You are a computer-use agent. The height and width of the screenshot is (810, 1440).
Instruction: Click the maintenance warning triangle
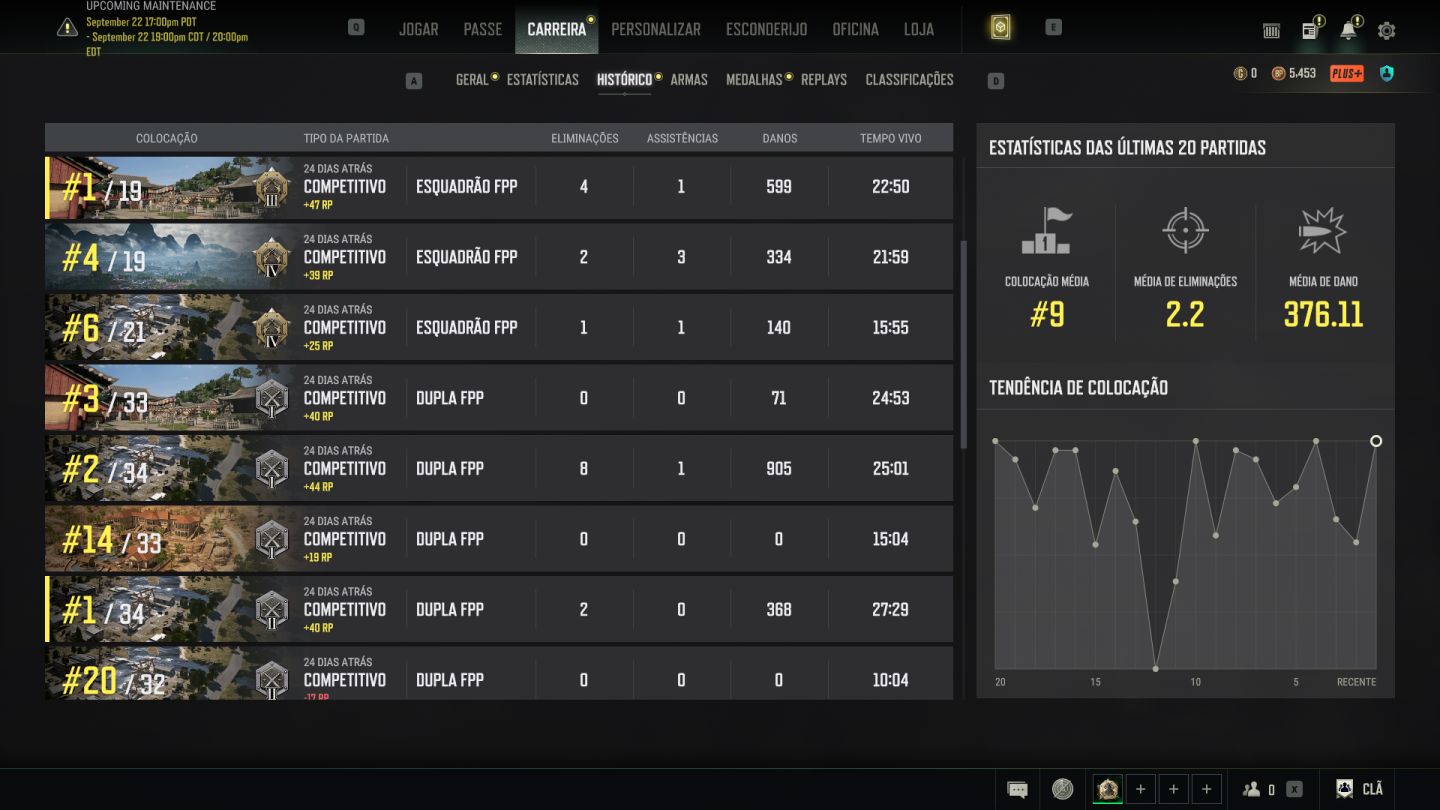(x=67, y=28)
